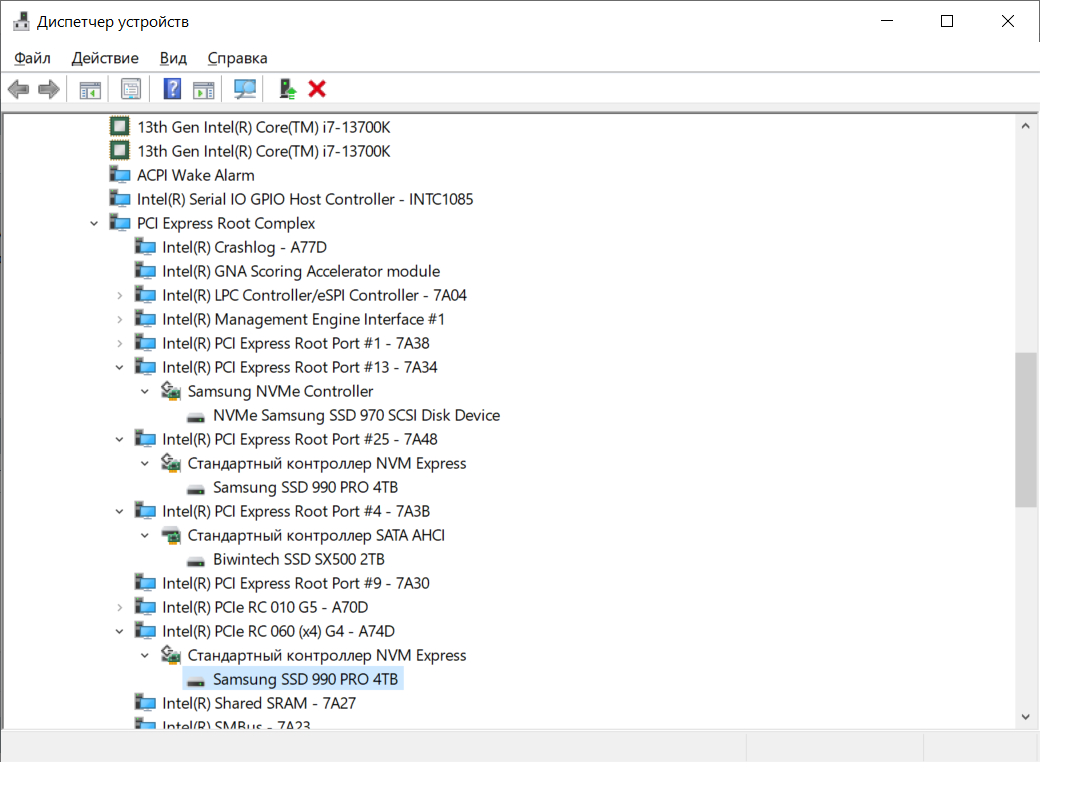Click the vertical scrollbar thumb
This screenshot has height=800, width=1067.
point(1025,430)
